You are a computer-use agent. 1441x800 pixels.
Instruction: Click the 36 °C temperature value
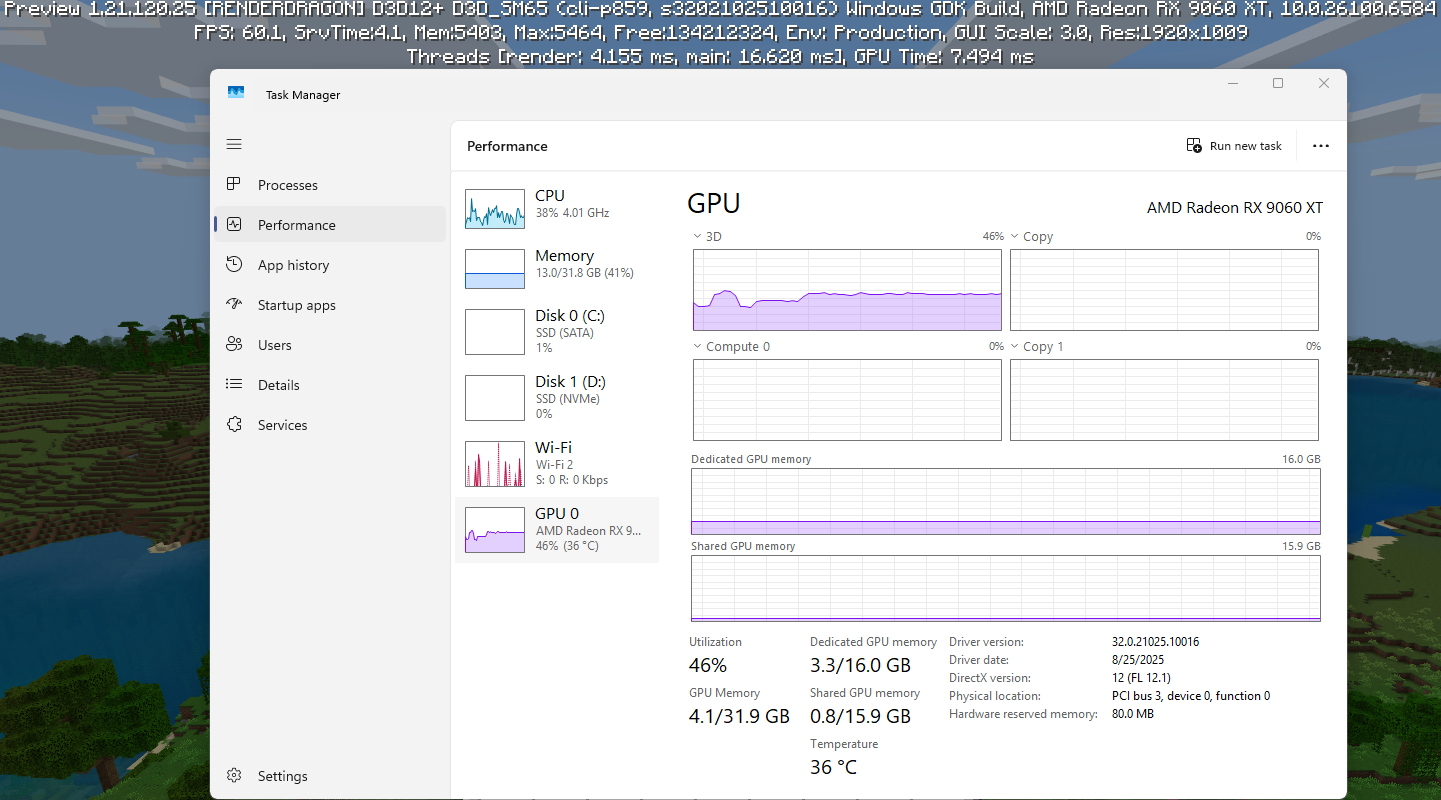point(833,767)
